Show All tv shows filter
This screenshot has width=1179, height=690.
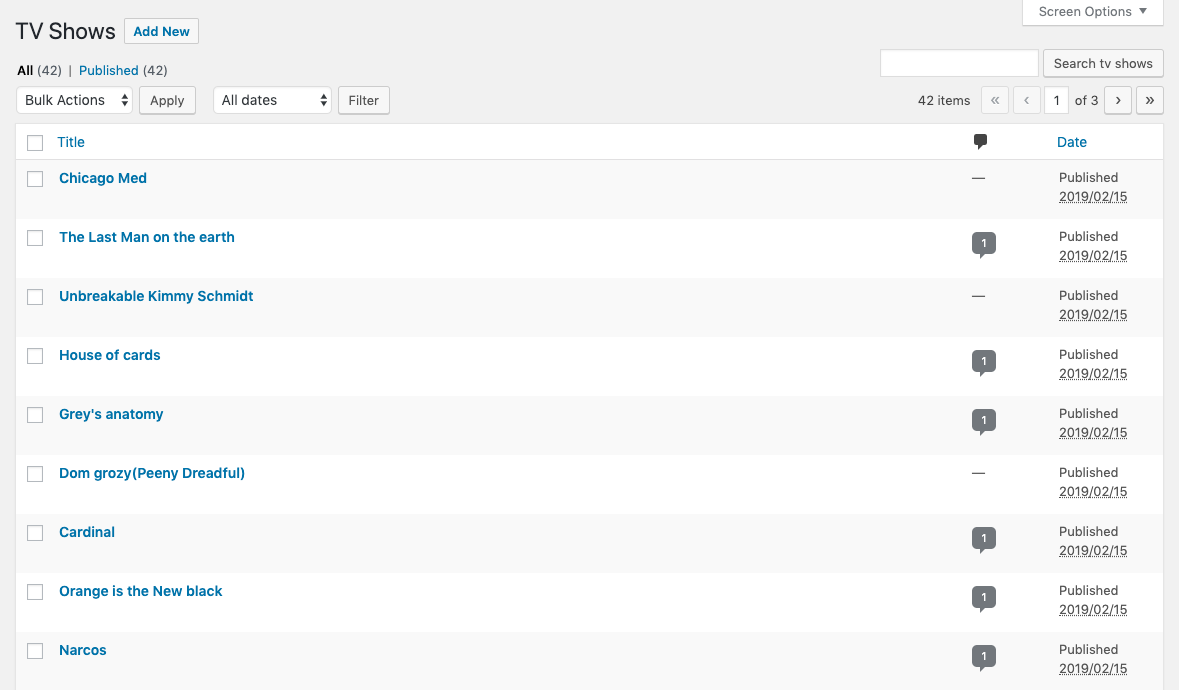tap(25, 70)
